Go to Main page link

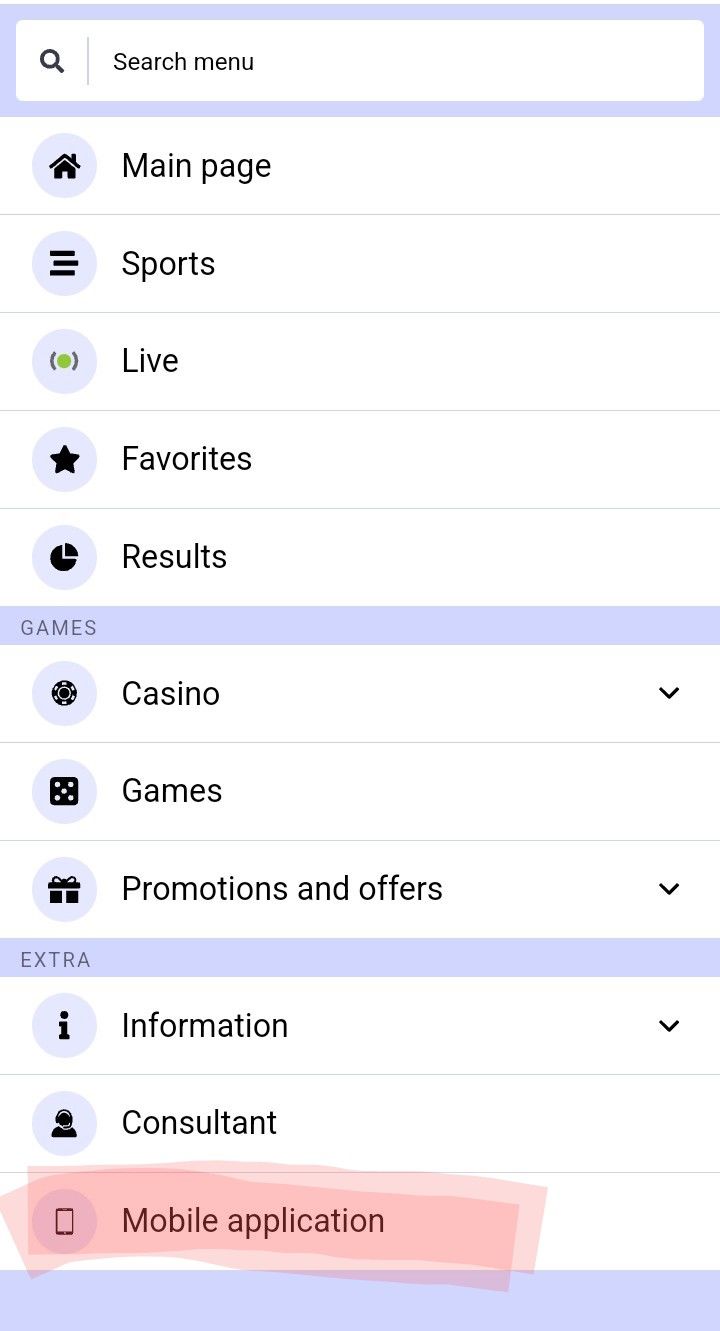coord(196,166)
